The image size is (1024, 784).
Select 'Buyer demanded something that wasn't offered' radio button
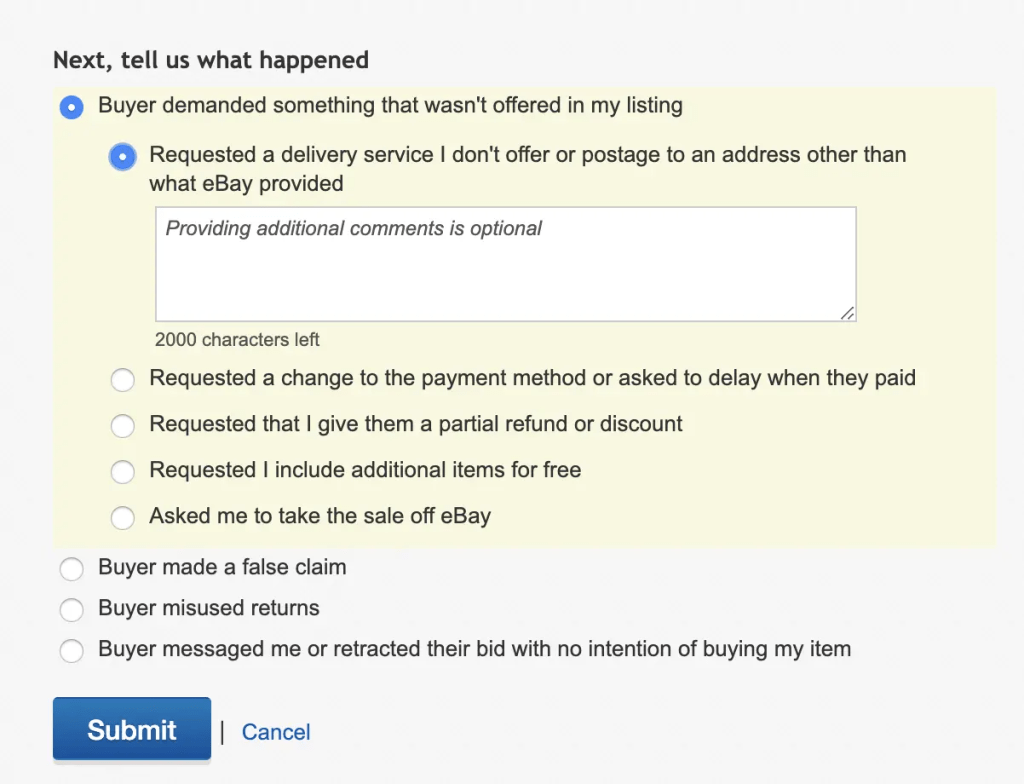tap(71, 107)
